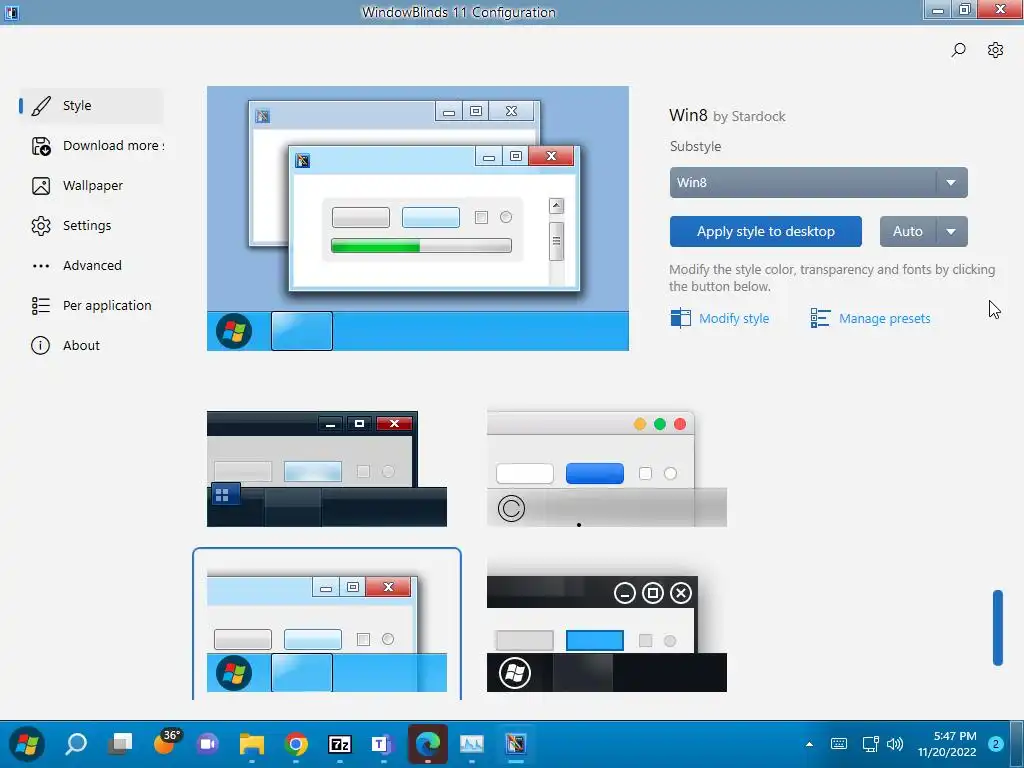Open the volume speaker tray icon
The width and height of the screenshot is (1024, 768).
(x=895, y=744)
